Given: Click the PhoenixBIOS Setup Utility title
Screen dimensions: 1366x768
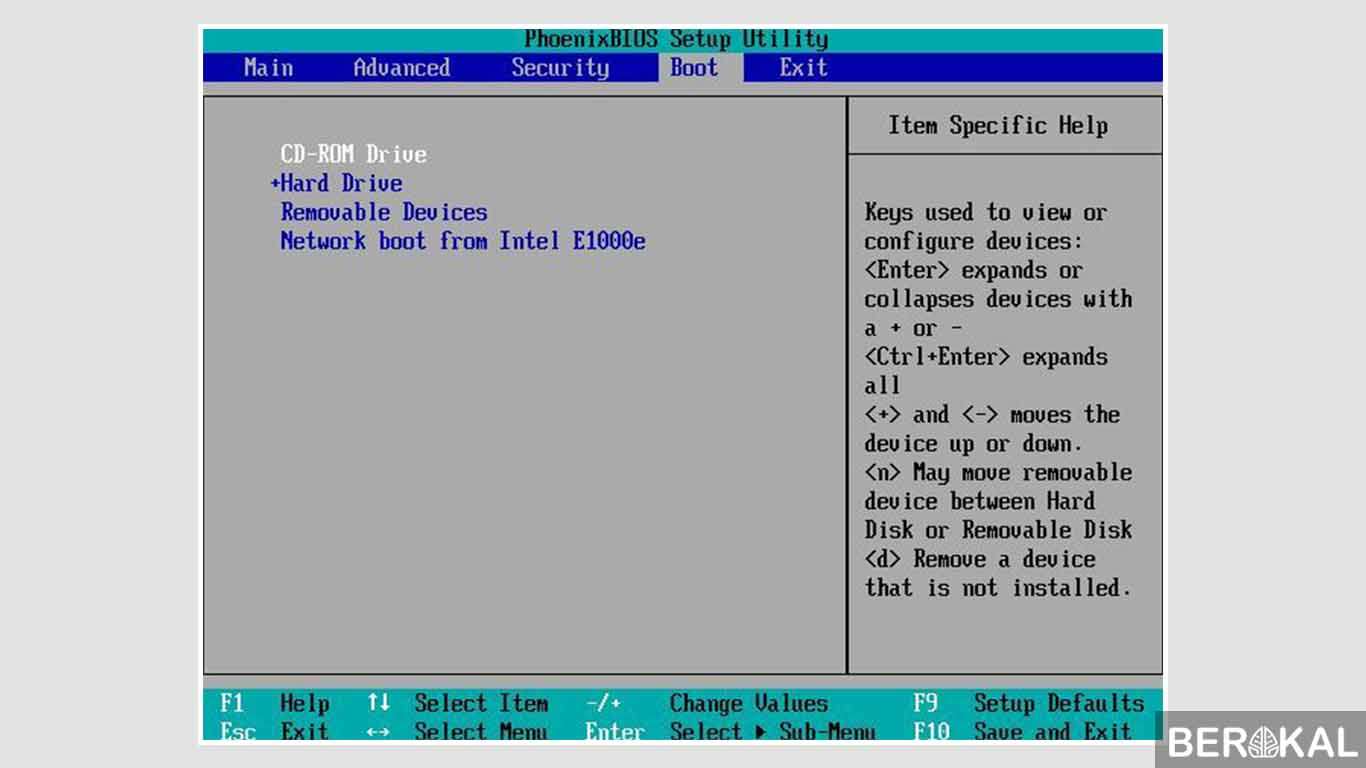Looking at the screenshot, I should (x=676, y=40).
